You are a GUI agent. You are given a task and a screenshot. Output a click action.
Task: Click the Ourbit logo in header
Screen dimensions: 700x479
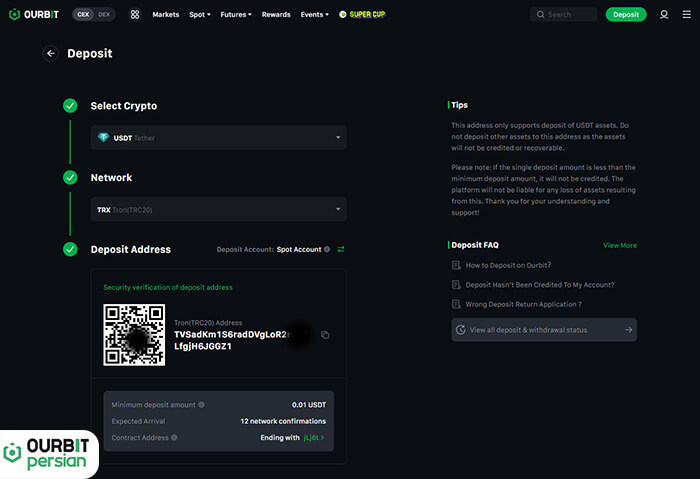(x=34, y=14)
